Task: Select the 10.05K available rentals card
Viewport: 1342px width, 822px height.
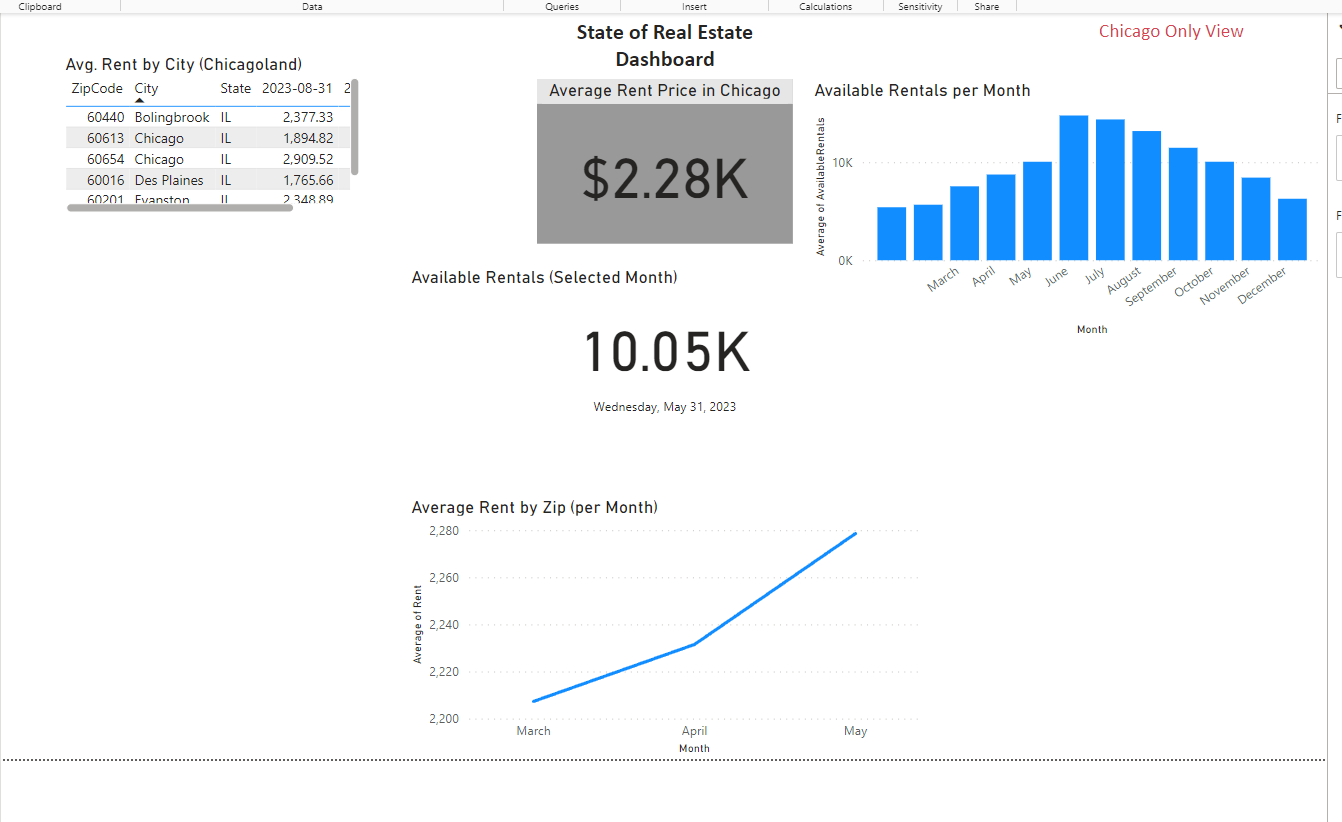Action: coord(665,353)
